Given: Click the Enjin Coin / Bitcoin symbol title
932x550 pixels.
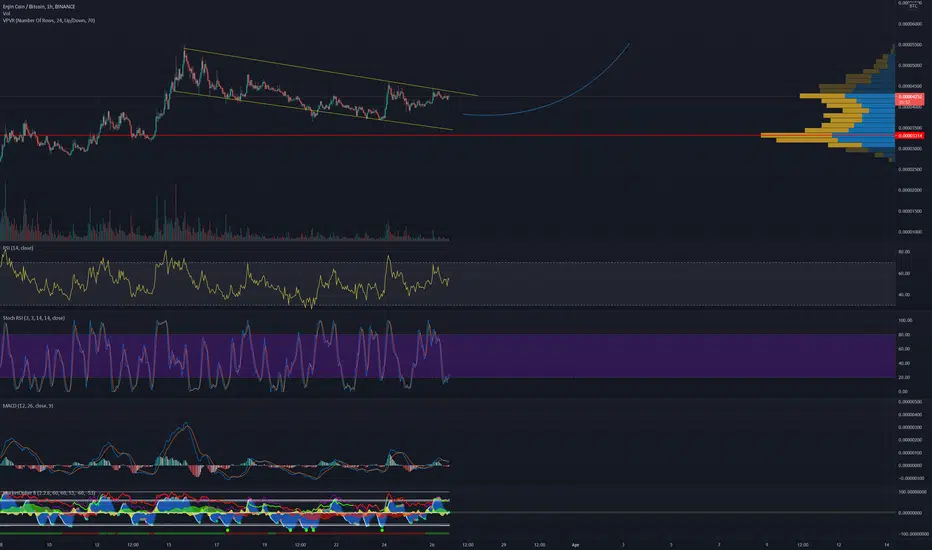Looking at the screenshot, I should [39, 7].
